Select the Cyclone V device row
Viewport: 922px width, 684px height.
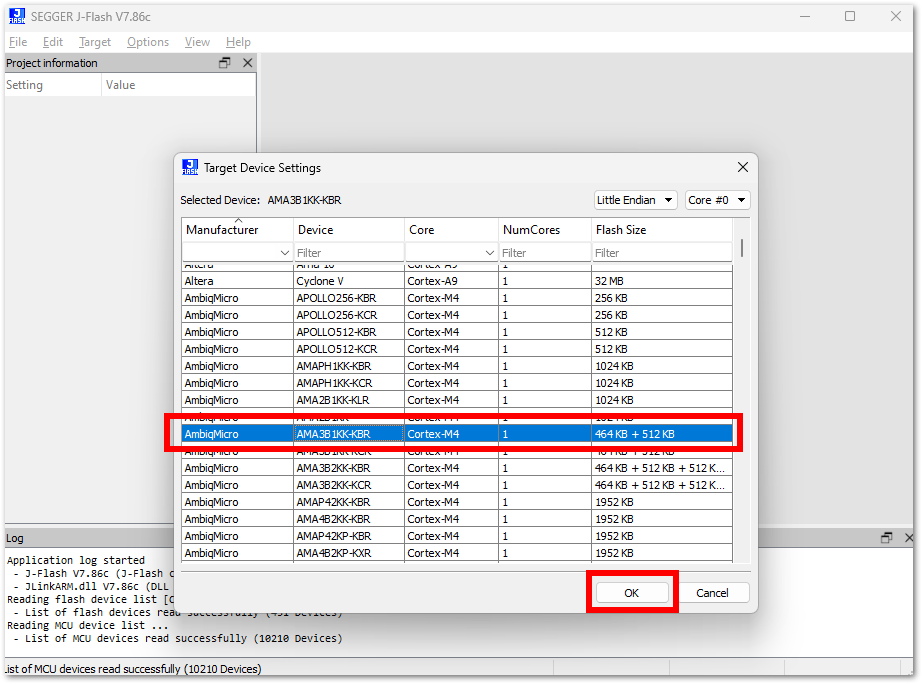(x=457, y=281)
